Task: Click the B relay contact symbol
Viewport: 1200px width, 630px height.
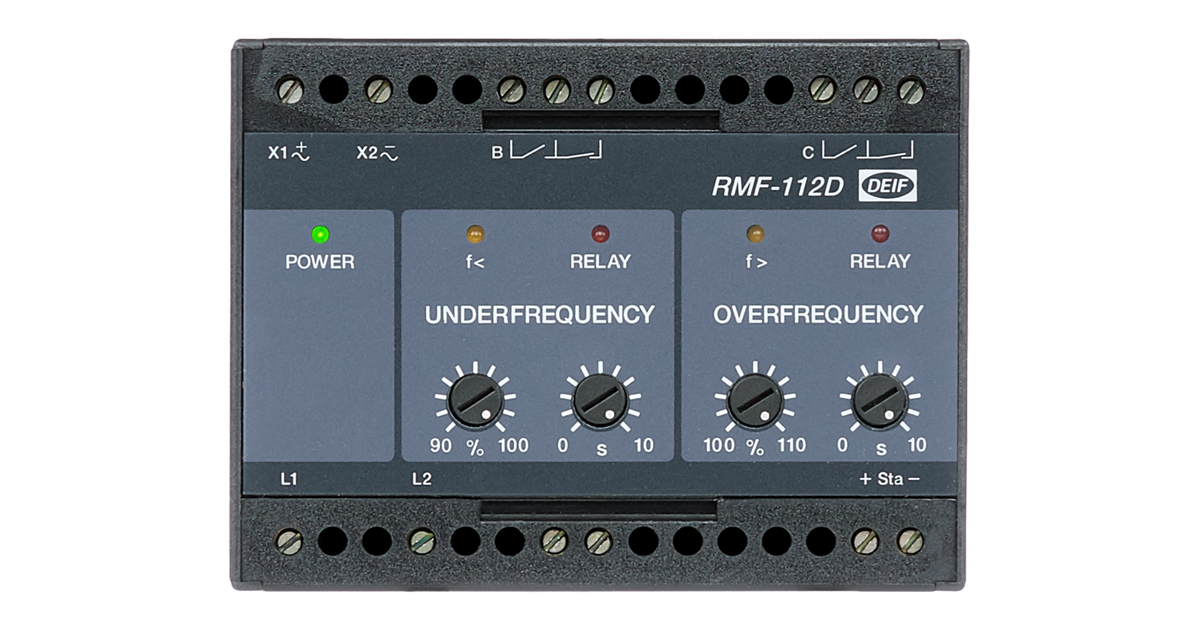Action: pyautogui.click(x=557, y=152)
